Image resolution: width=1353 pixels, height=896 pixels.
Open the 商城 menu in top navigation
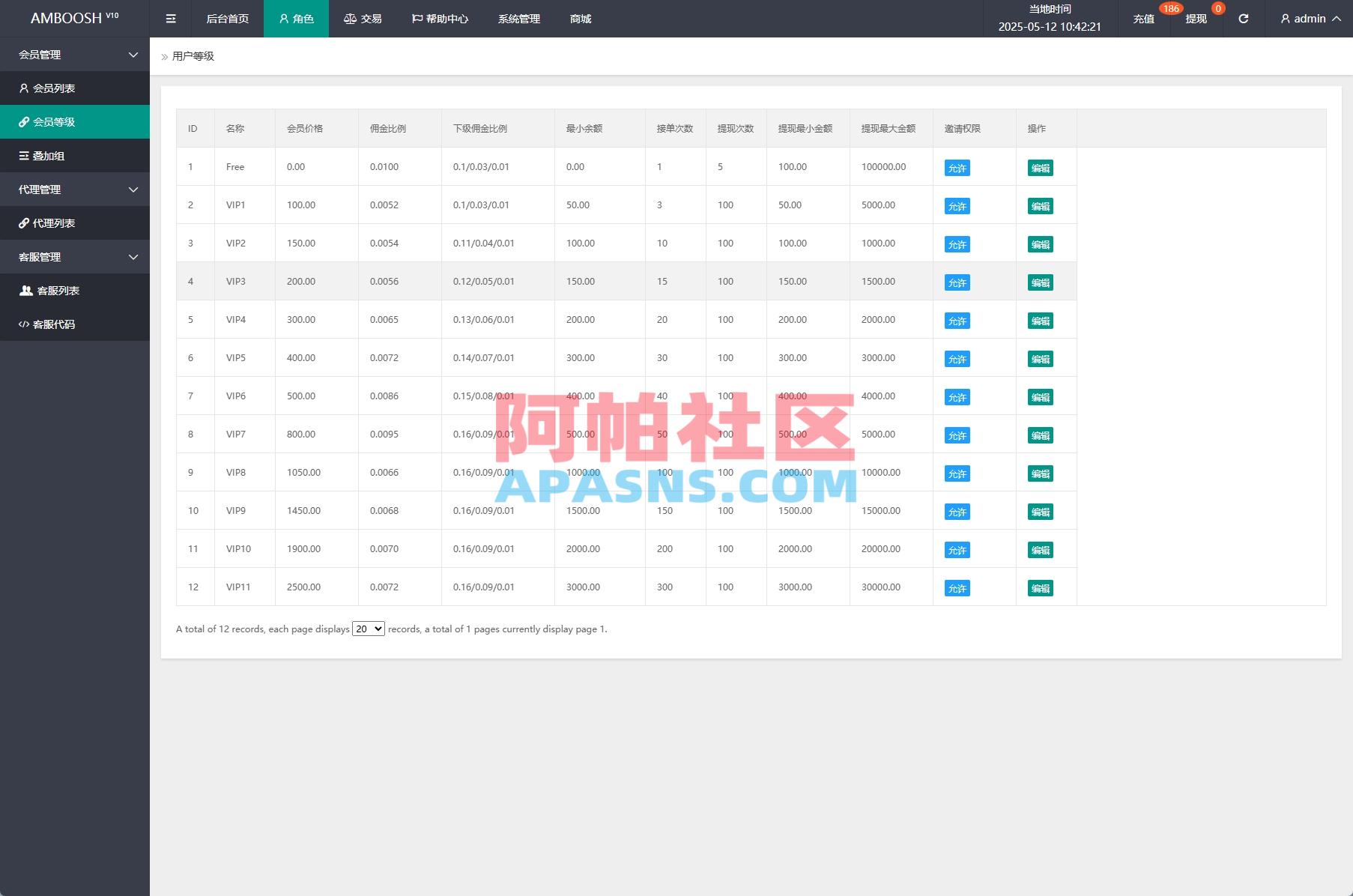pyautogui.click(x=580, y=19)
